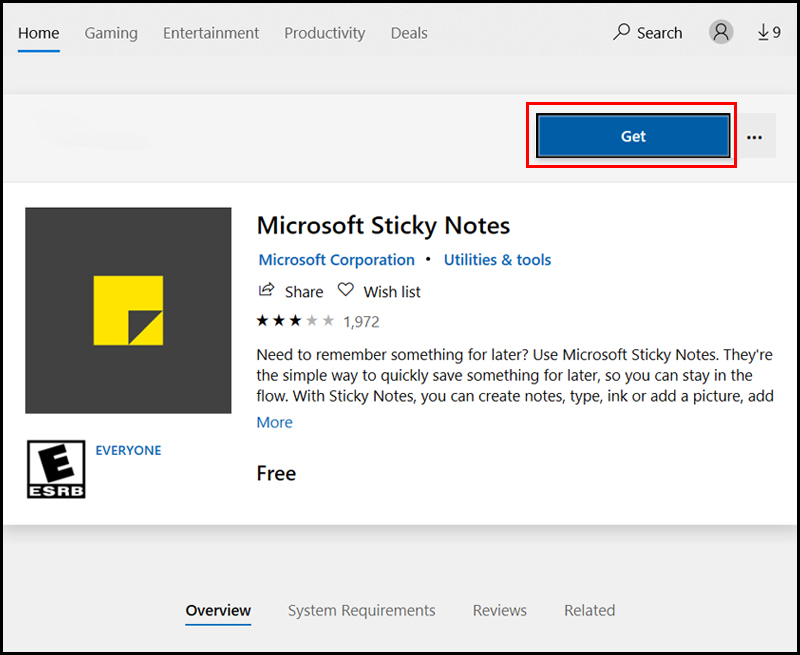The height and width of the screenshot is (655, 800).
Task: Open the Deals tab
Action: [409, 33]
